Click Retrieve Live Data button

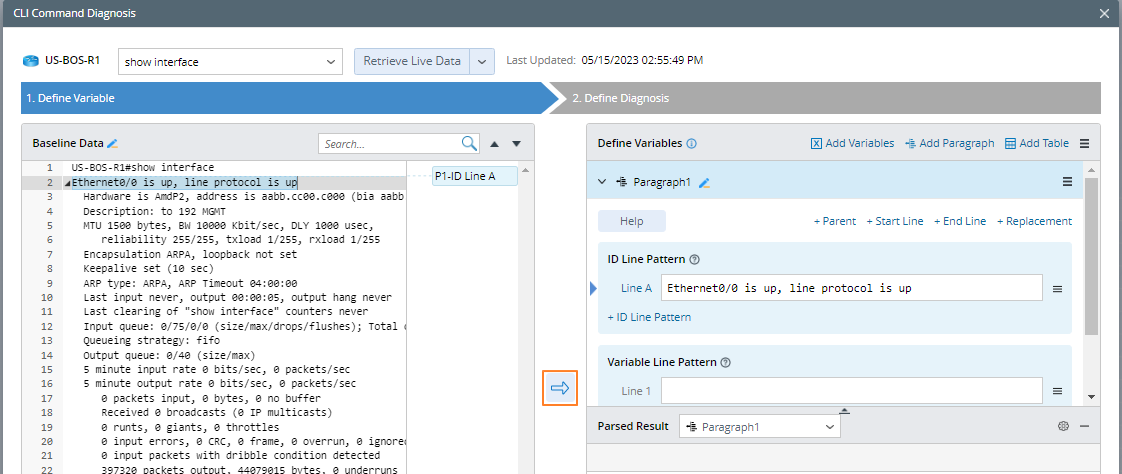[411, 61]
